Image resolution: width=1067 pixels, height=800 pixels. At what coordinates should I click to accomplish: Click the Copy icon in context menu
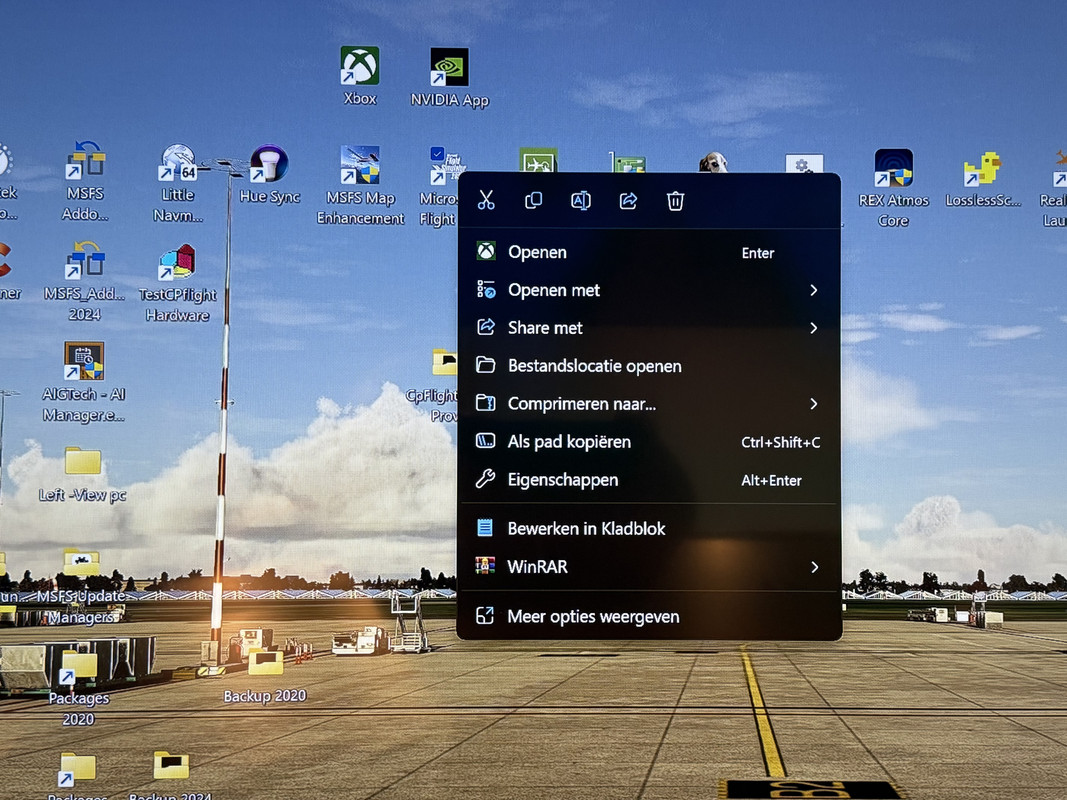point(534,201)
